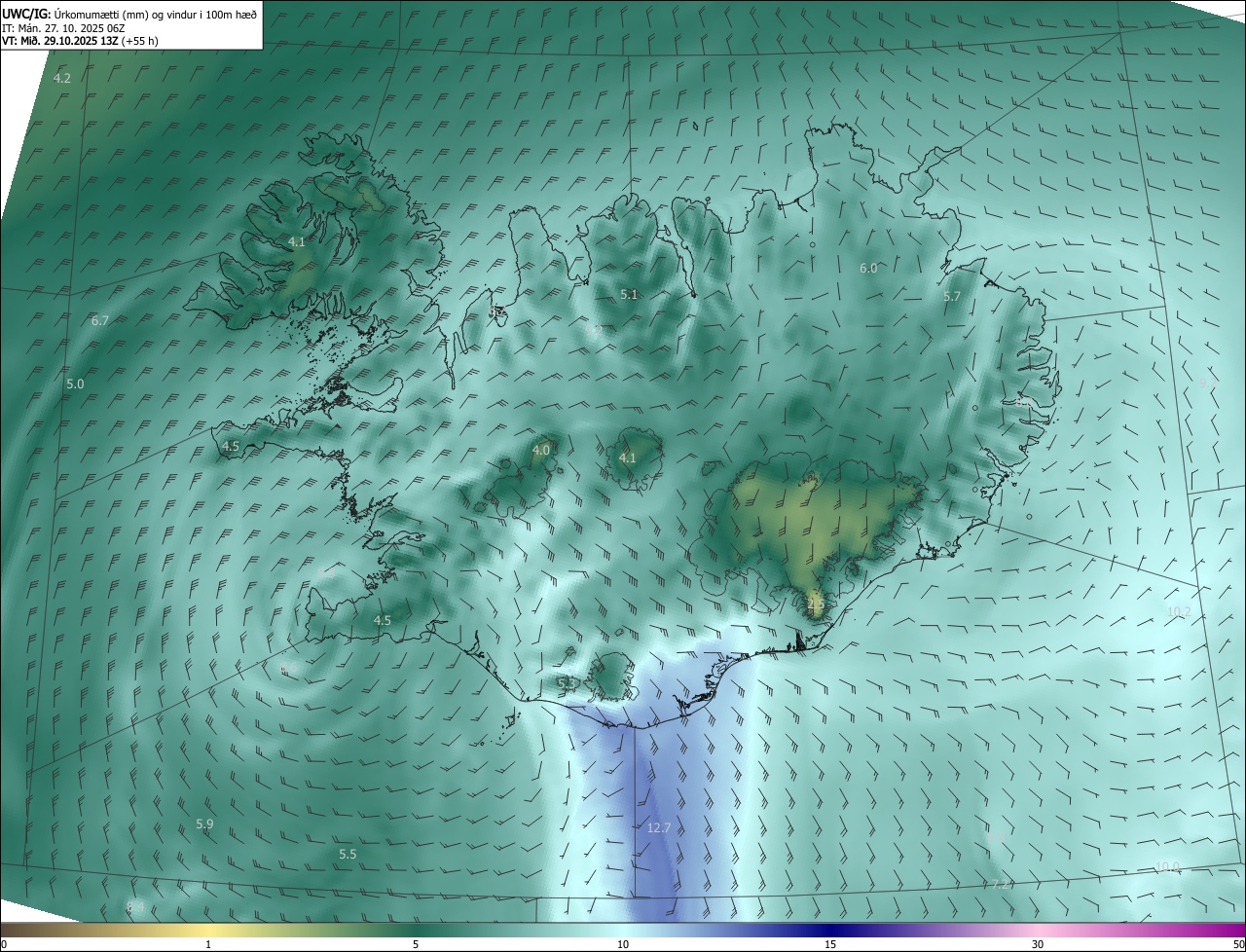Click the 5.0 value label
The width and height of the screenshot is (1246, 952).
pos(75,384)
